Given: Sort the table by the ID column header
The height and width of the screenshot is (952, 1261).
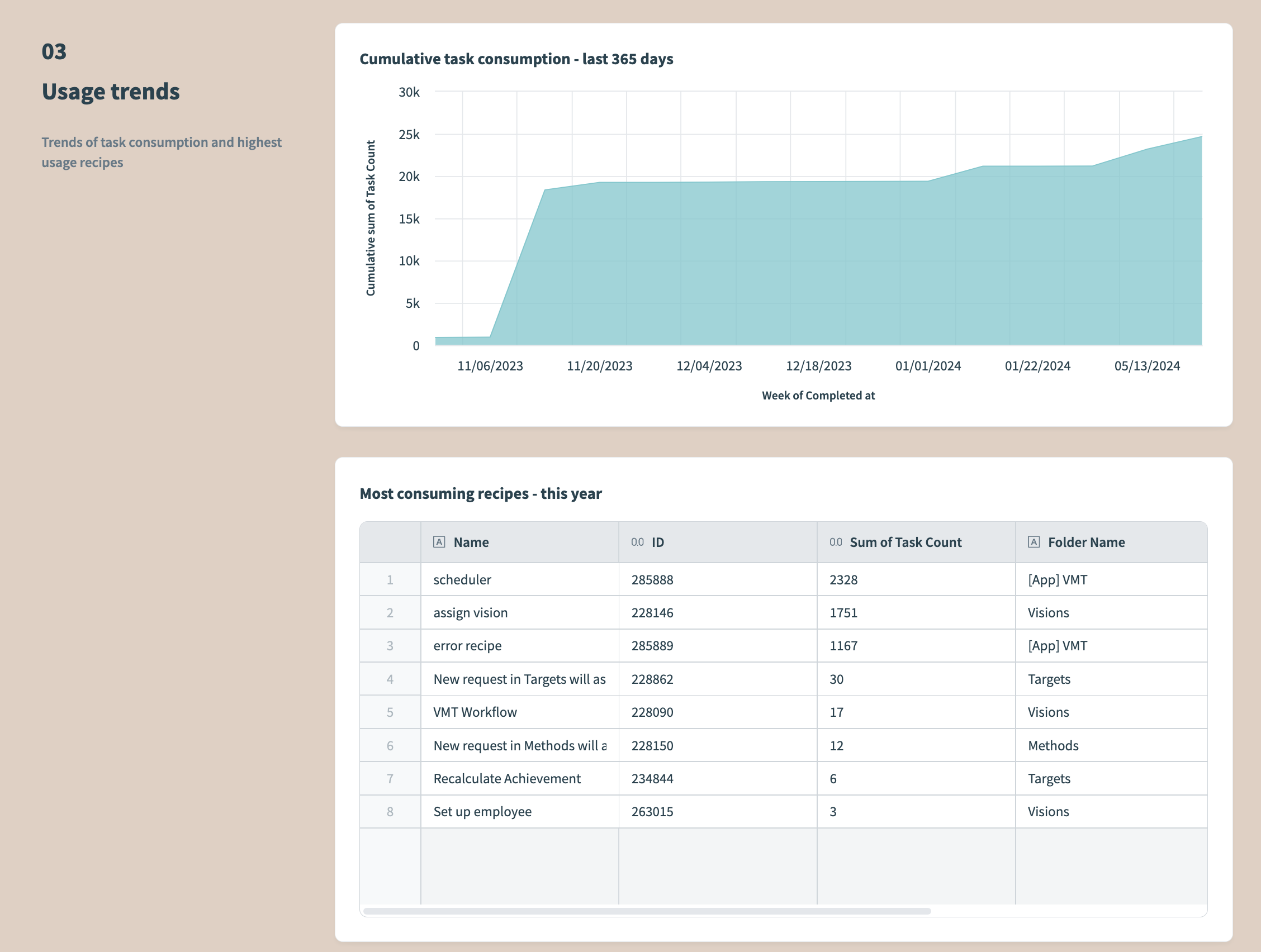Looking at the screenshot, I should [x=658, y=542].
